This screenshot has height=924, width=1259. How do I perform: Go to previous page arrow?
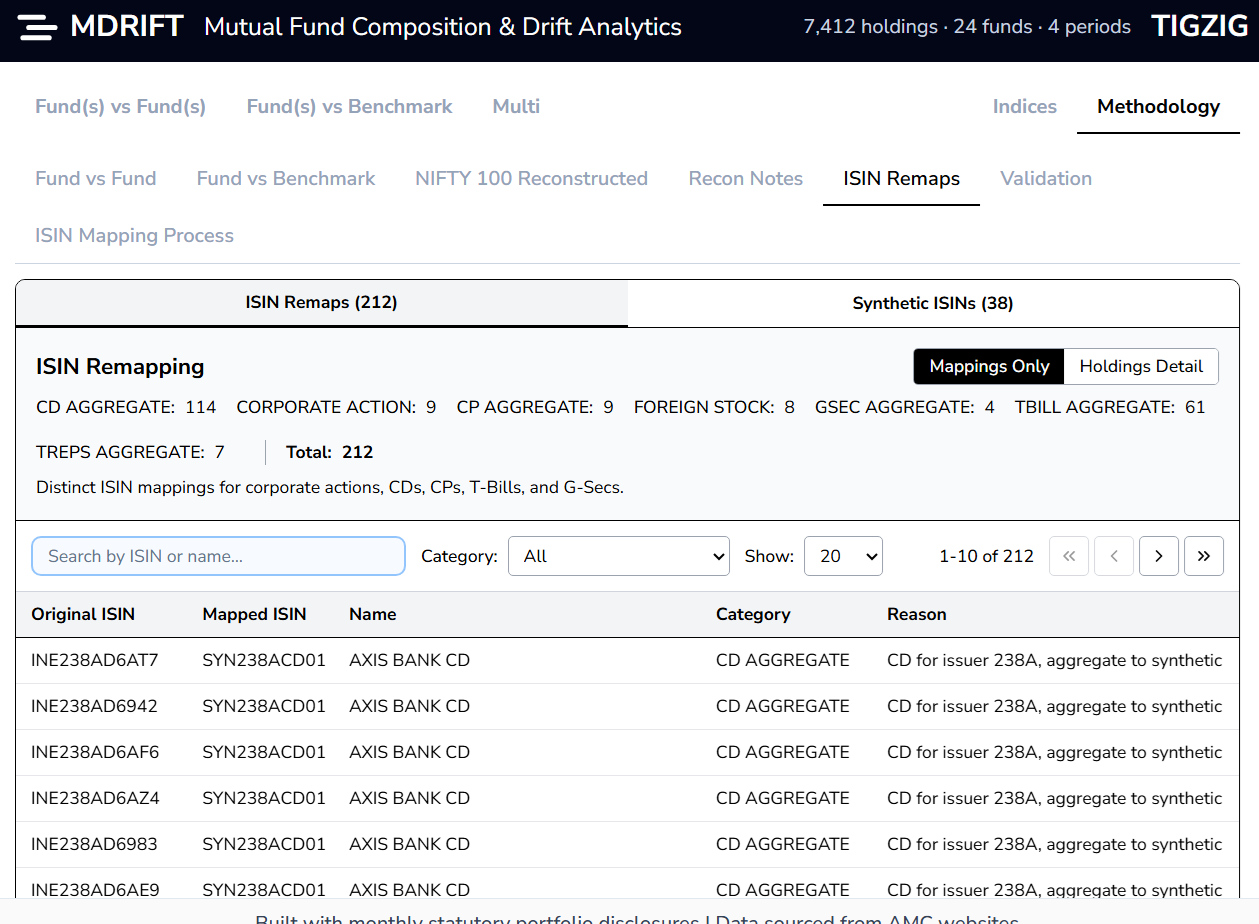(x=1113, y=556)
